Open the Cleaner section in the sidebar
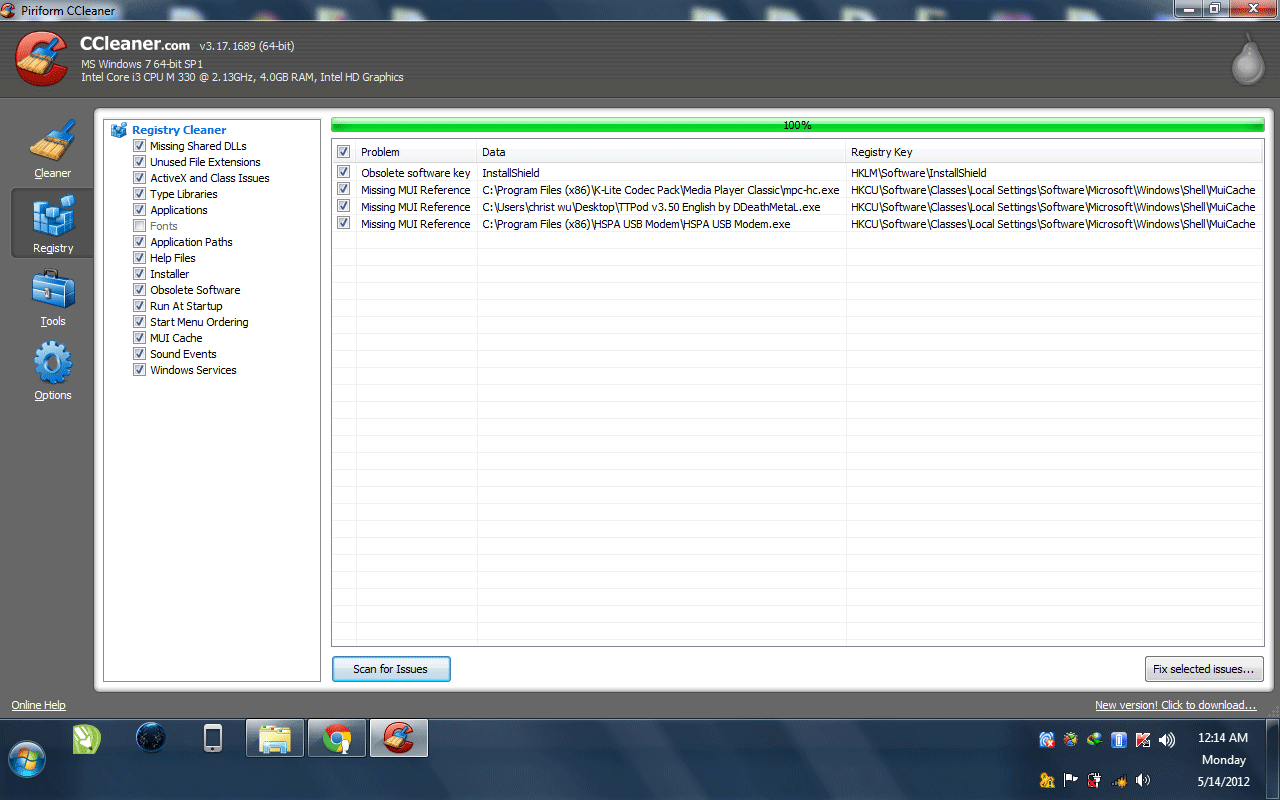Viewport: 1280px width, 800px height. (52, 148)
